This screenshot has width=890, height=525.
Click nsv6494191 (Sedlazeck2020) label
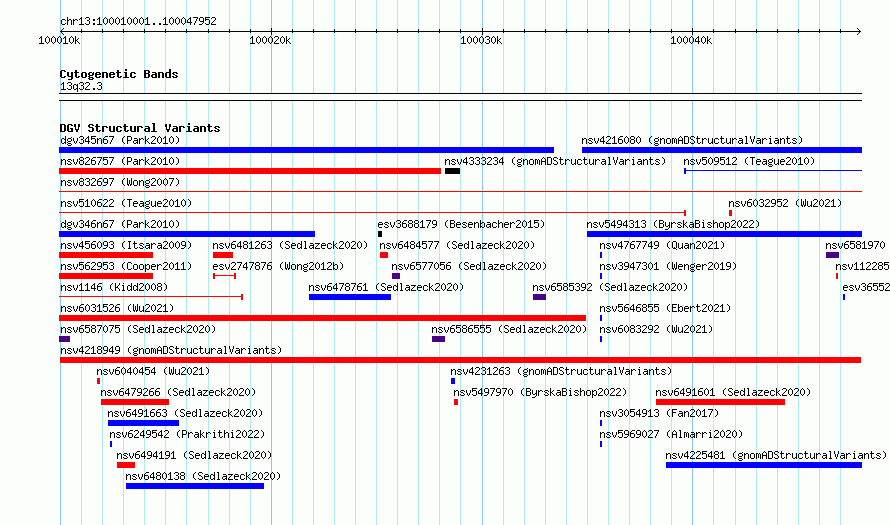[x=194, y=455]
